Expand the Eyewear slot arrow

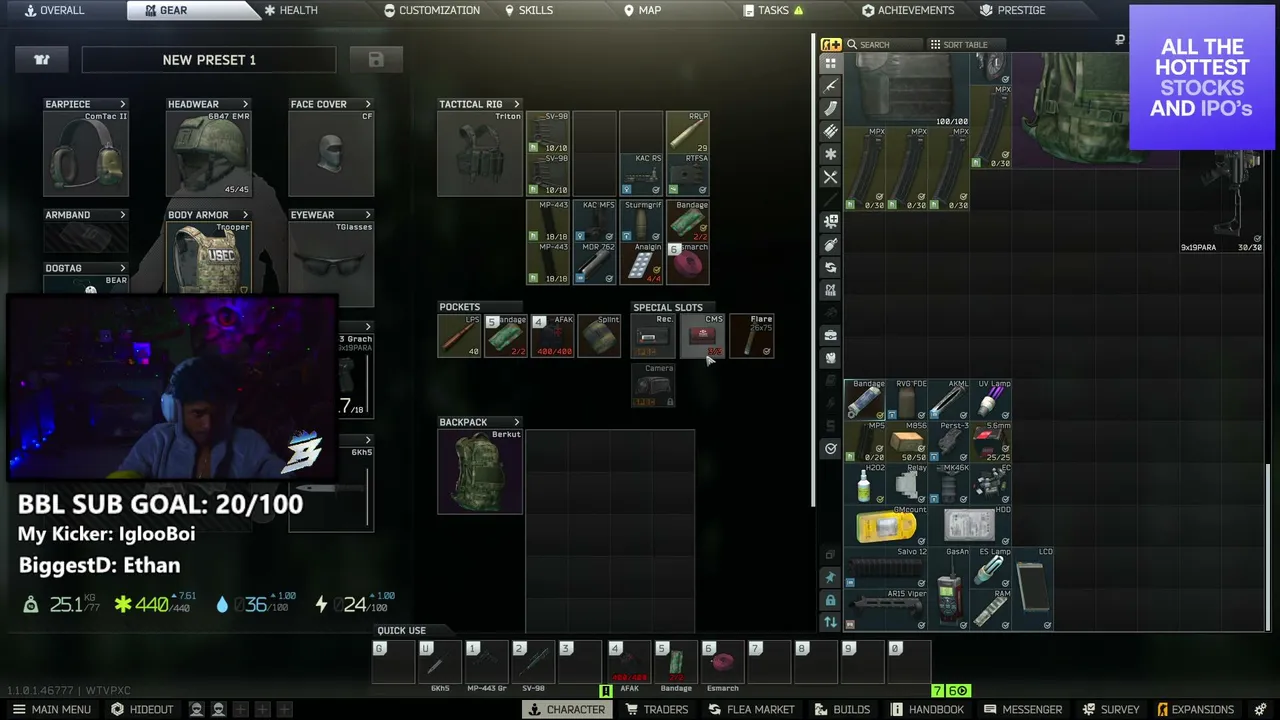pyautogui.click(x=368, y=215)
